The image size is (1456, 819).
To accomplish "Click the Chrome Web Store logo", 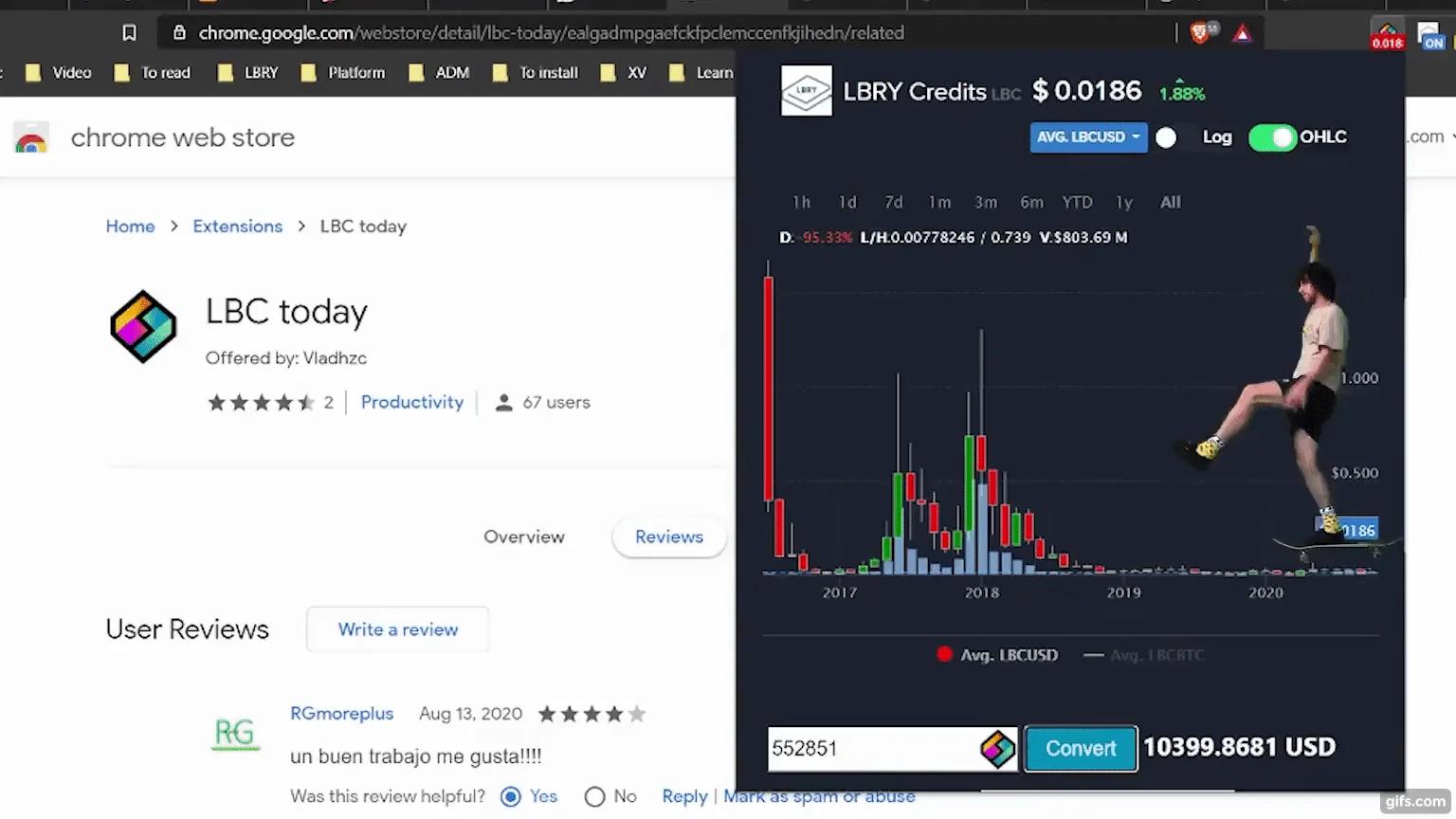I will (31, 136).
